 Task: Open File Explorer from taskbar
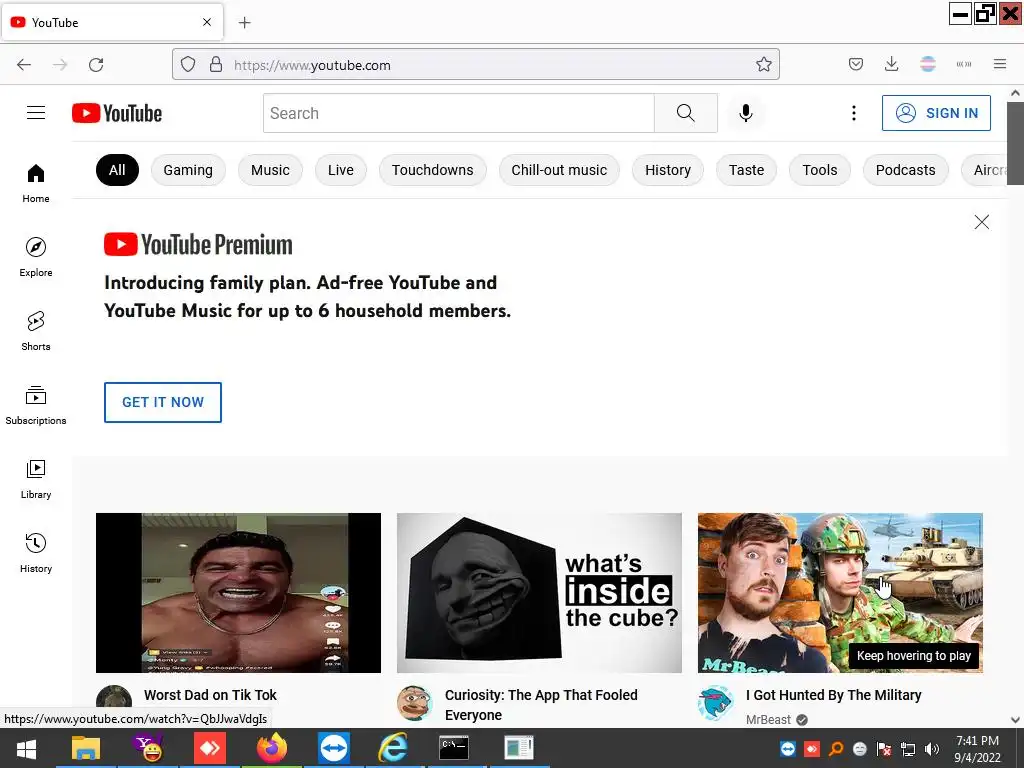tap(86, 748)
